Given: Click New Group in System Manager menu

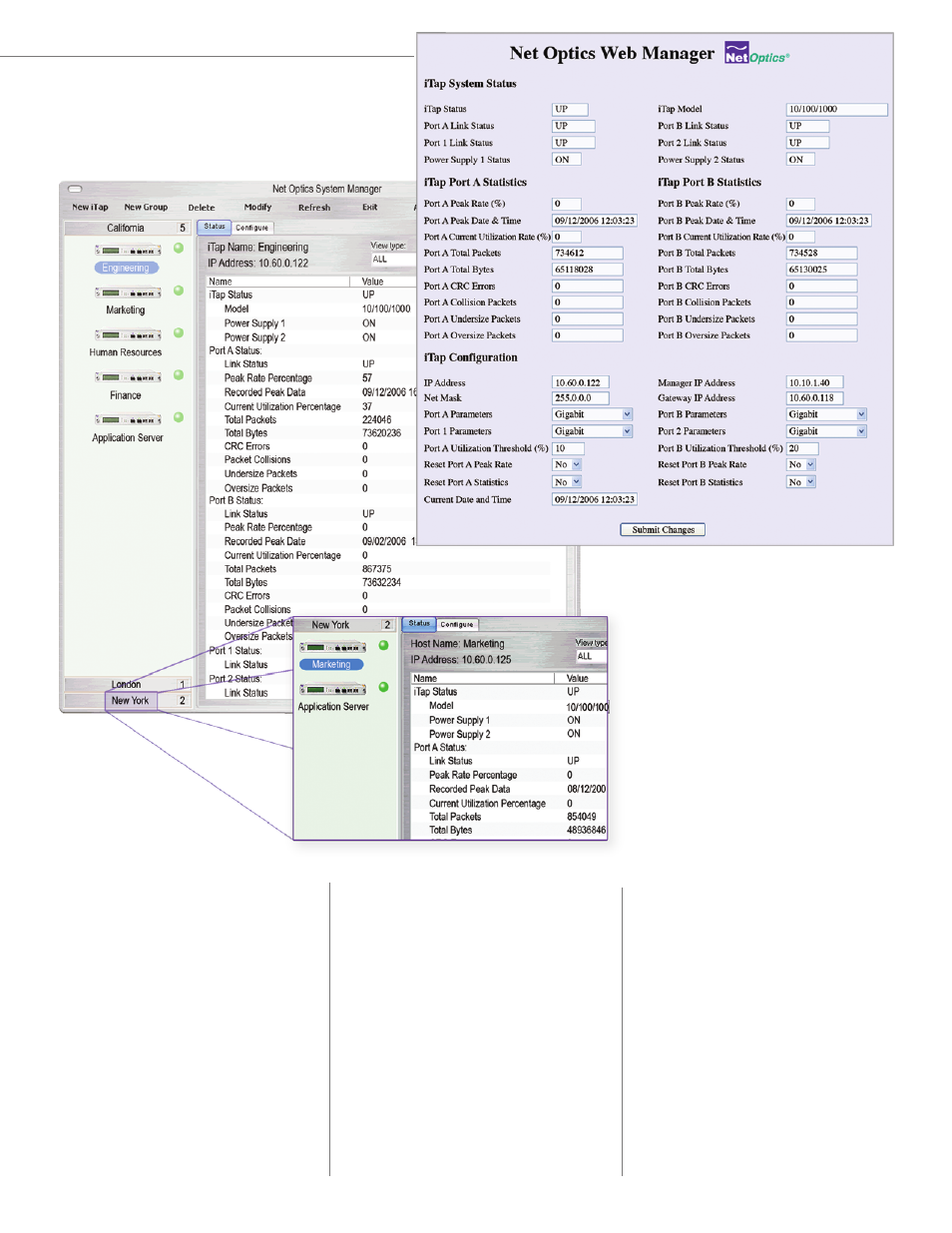Looking at the screenshot, I should tap(146, 208).
